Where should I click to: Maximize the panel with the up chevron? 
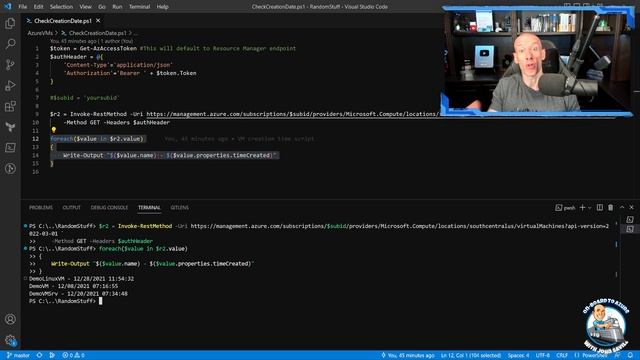click(622, 208)
